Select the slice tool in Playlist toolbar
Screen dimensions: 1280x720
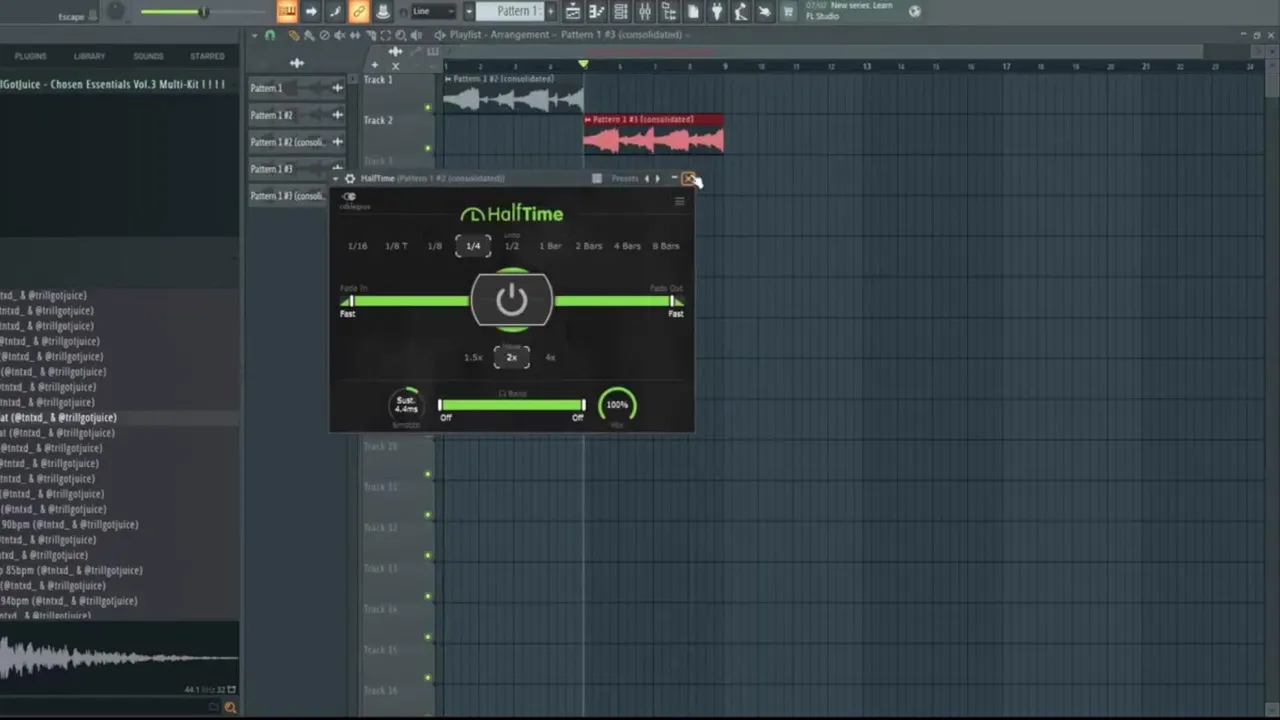click(x=370, y=35)
